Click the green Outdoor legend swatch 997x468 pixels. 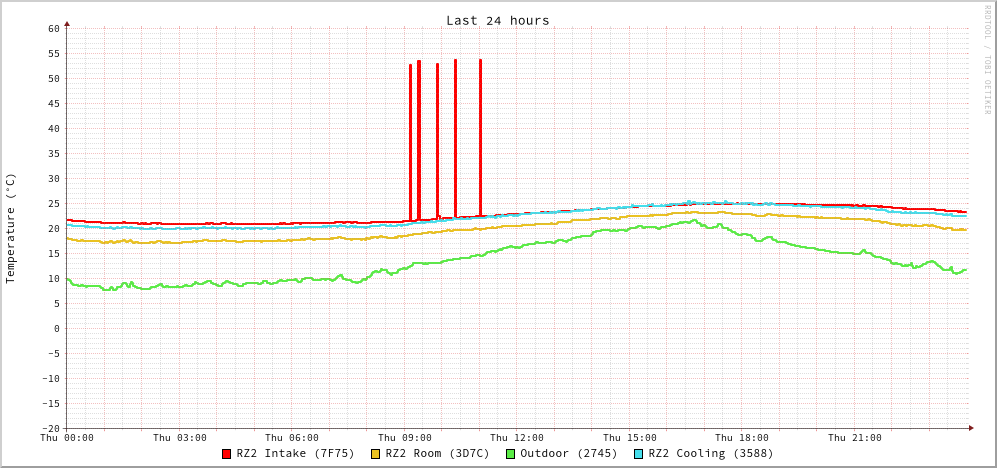click(x=510, y=454)
